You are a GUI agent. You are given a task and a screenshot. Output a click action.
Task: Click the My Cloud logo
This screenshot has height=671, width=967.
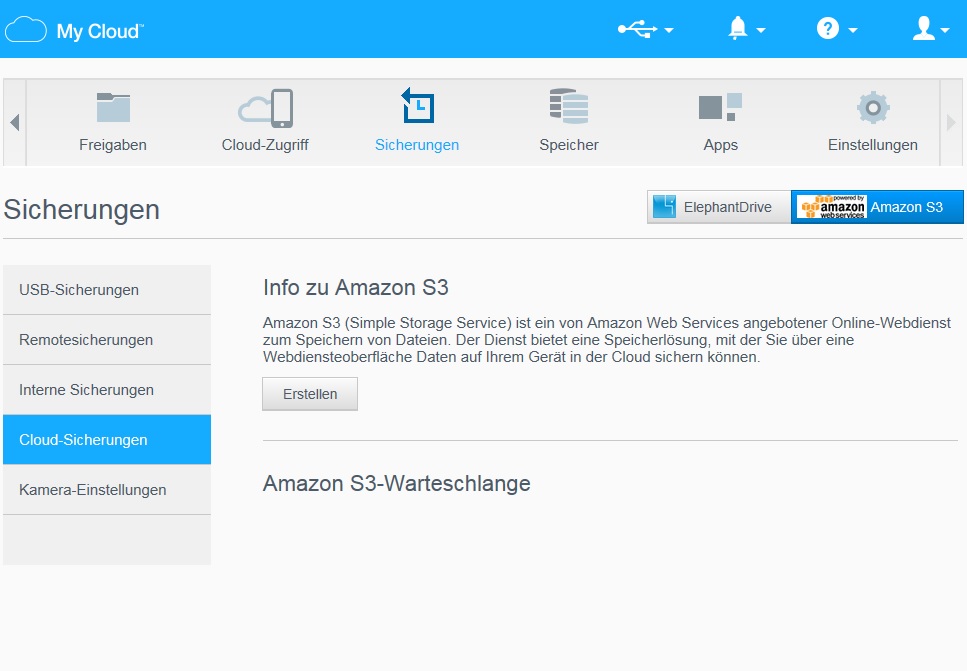coord(75,30)
